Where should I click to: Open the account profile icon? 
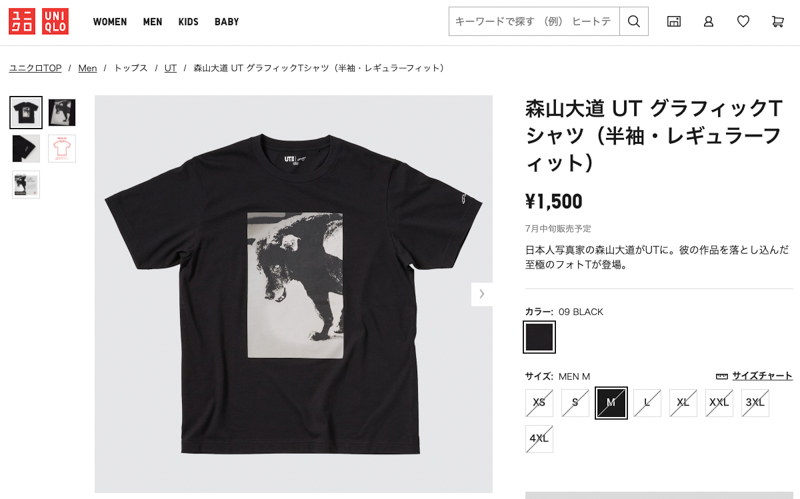tap(709, 21)
